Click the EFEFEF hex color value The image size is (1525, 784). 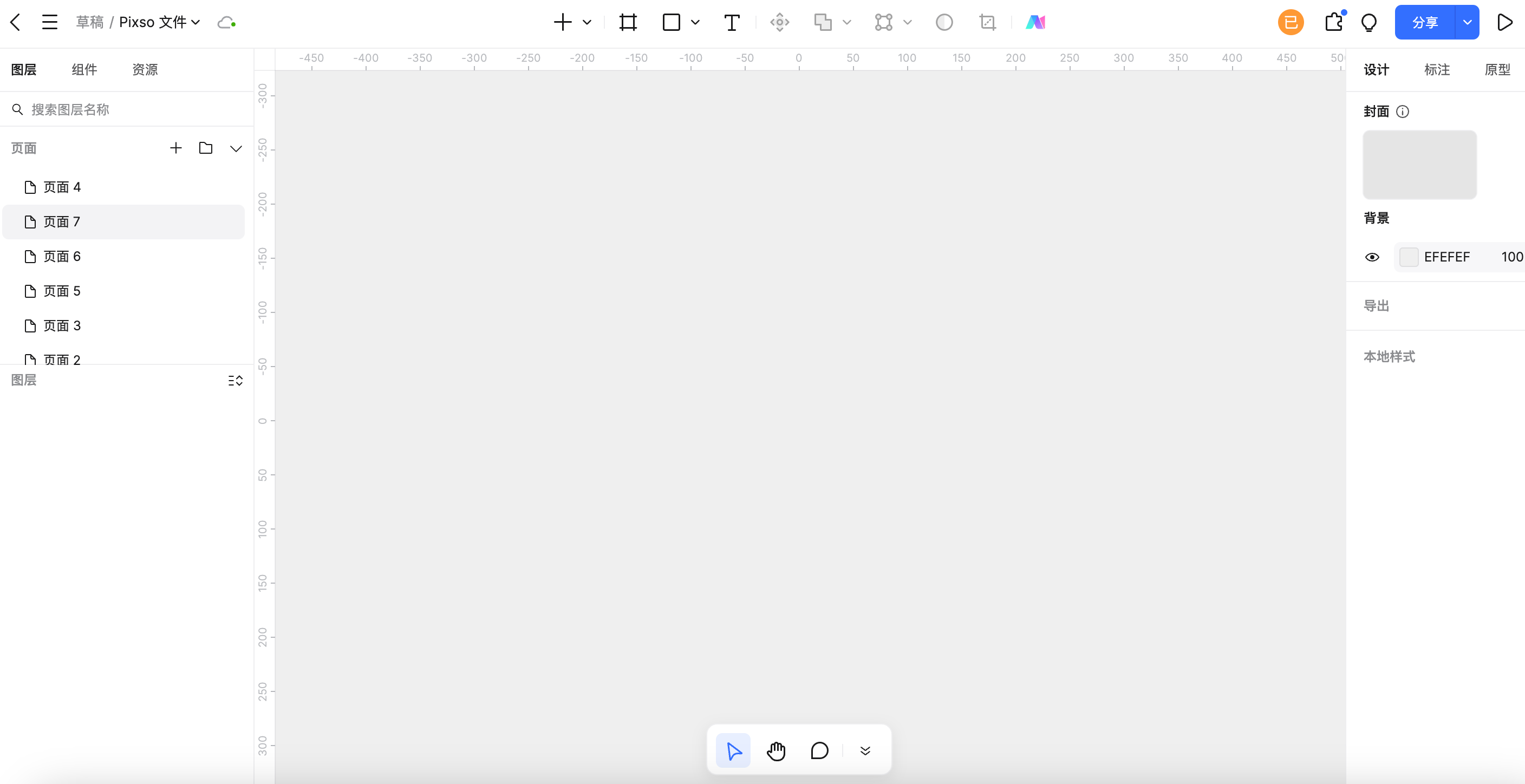point(1446,257)
